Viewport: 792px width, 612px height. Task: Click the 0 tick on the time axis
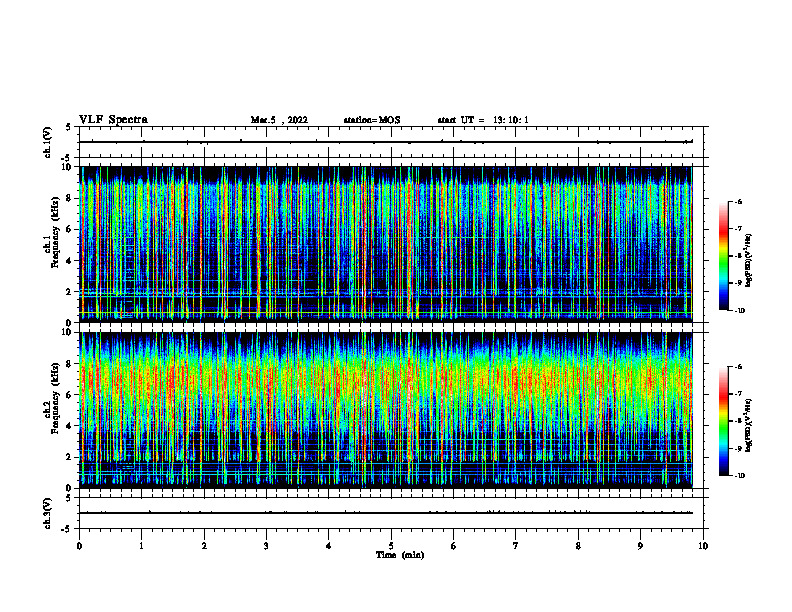point(79,546)
